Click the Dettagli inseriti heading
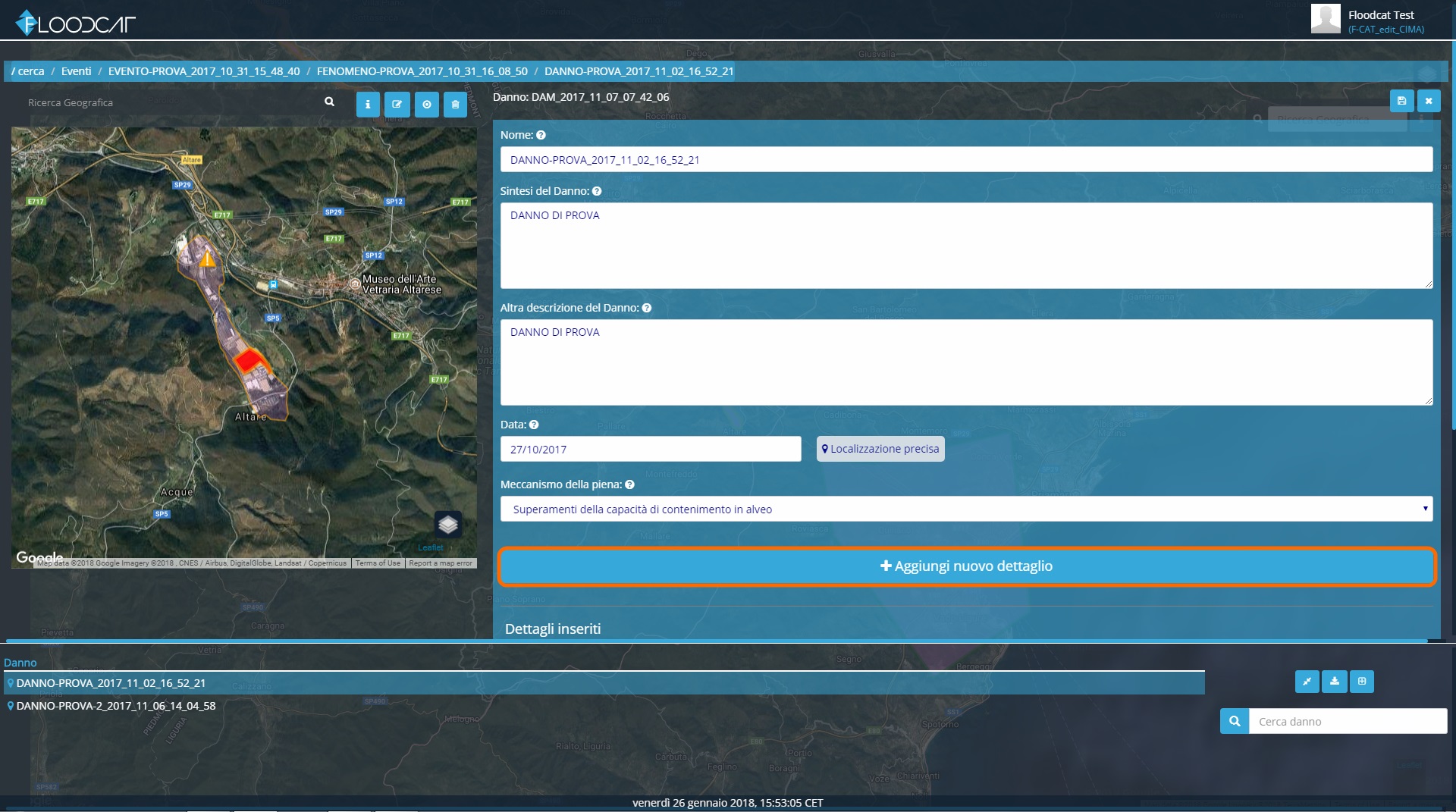 pyautogui.click(x=553, y=629)
